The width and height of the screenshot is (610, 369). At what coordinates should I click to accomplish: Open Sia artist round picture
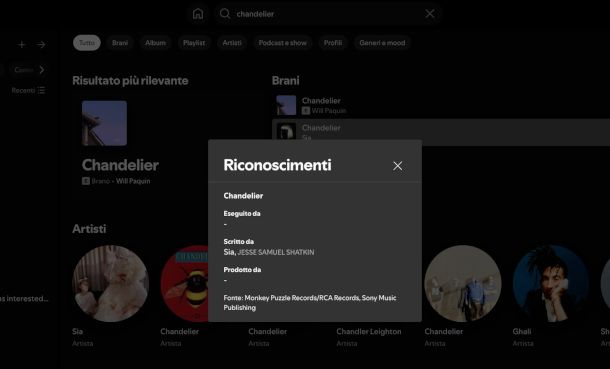tap(110, 283)
